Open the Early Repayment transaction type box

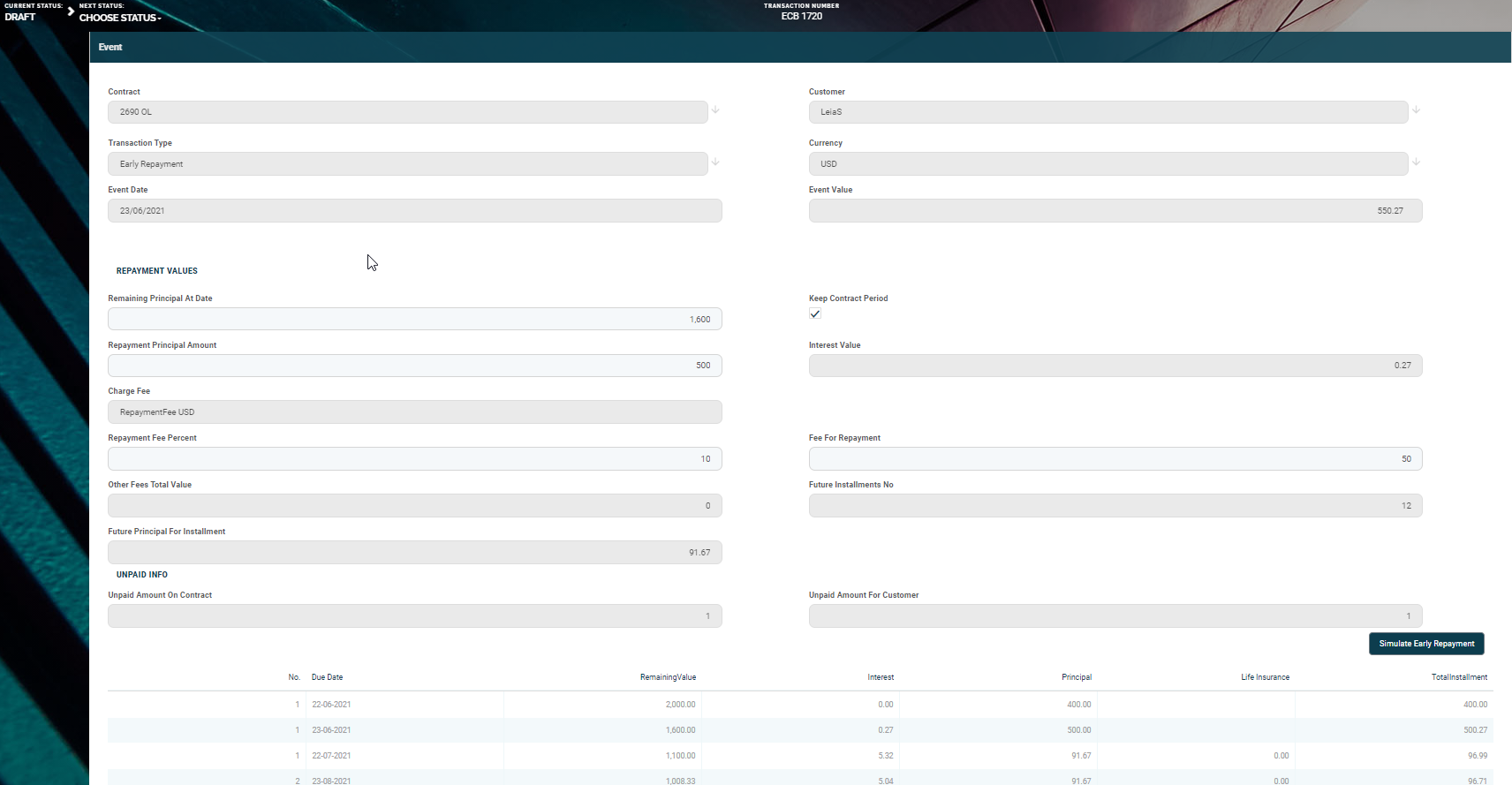(x=407, y=164)
